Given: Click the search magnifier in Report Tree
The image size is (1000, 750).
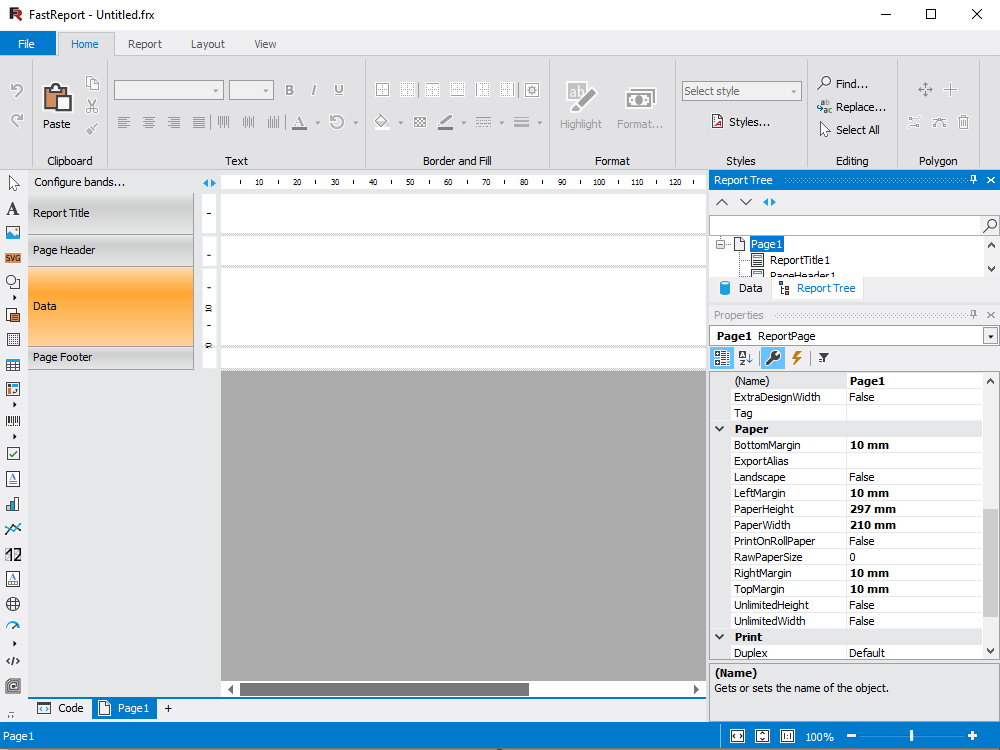Looking at the screenshot, I should pos(990,226).
